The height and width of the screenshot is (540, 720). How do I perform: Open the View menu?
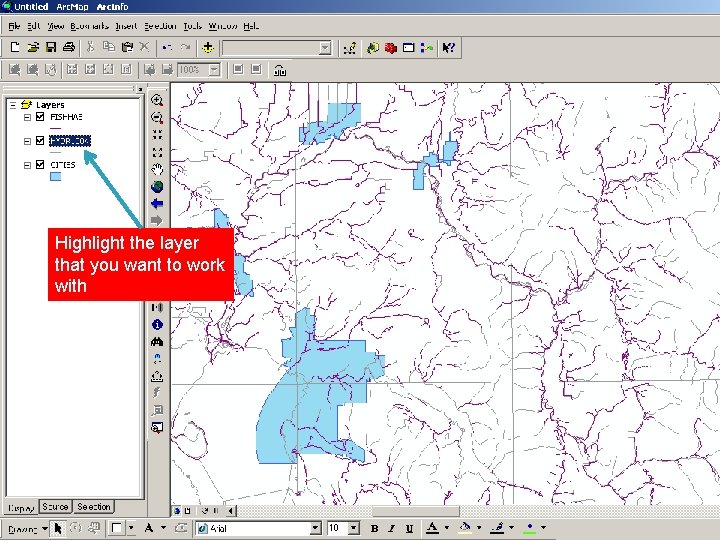56,26
